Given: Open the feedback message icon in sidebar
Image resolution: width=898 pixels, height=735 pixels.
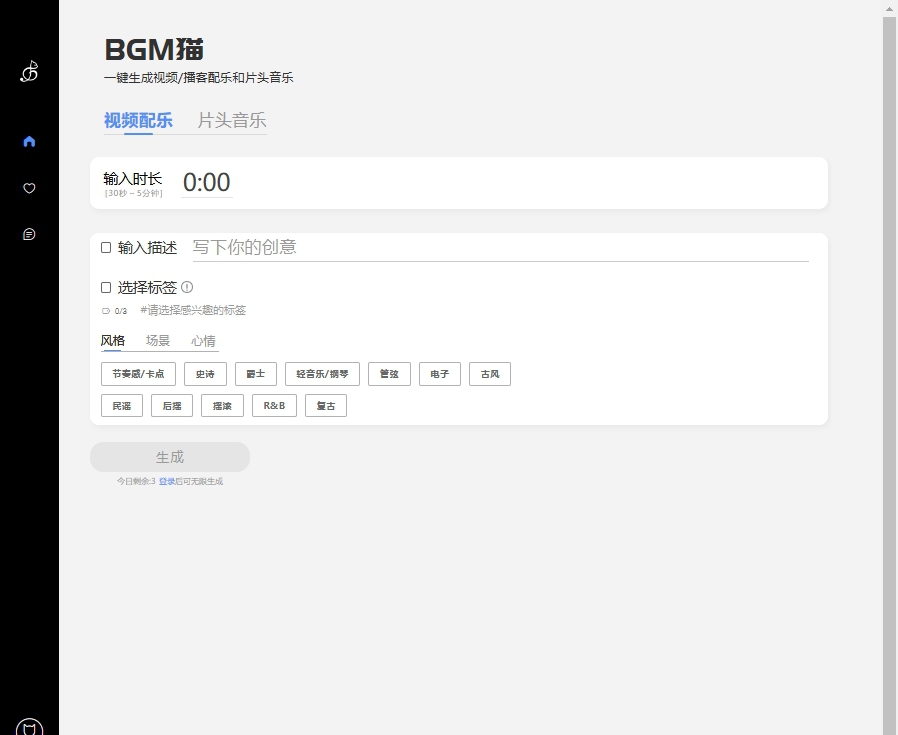Looking at the screenshot, I should pos(29,234).
